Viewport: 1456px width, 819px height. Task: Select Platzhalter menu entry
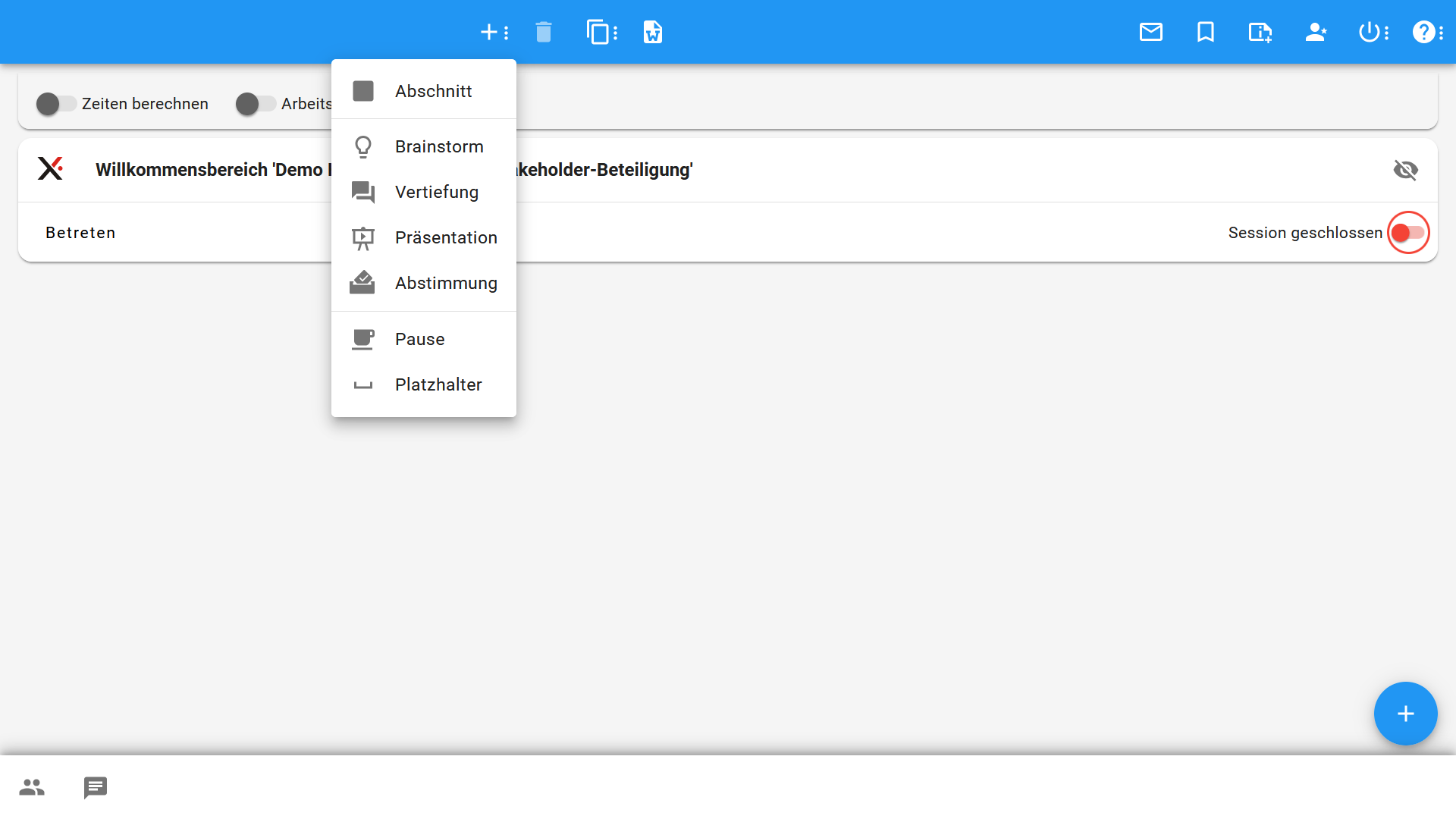(424, 384)
